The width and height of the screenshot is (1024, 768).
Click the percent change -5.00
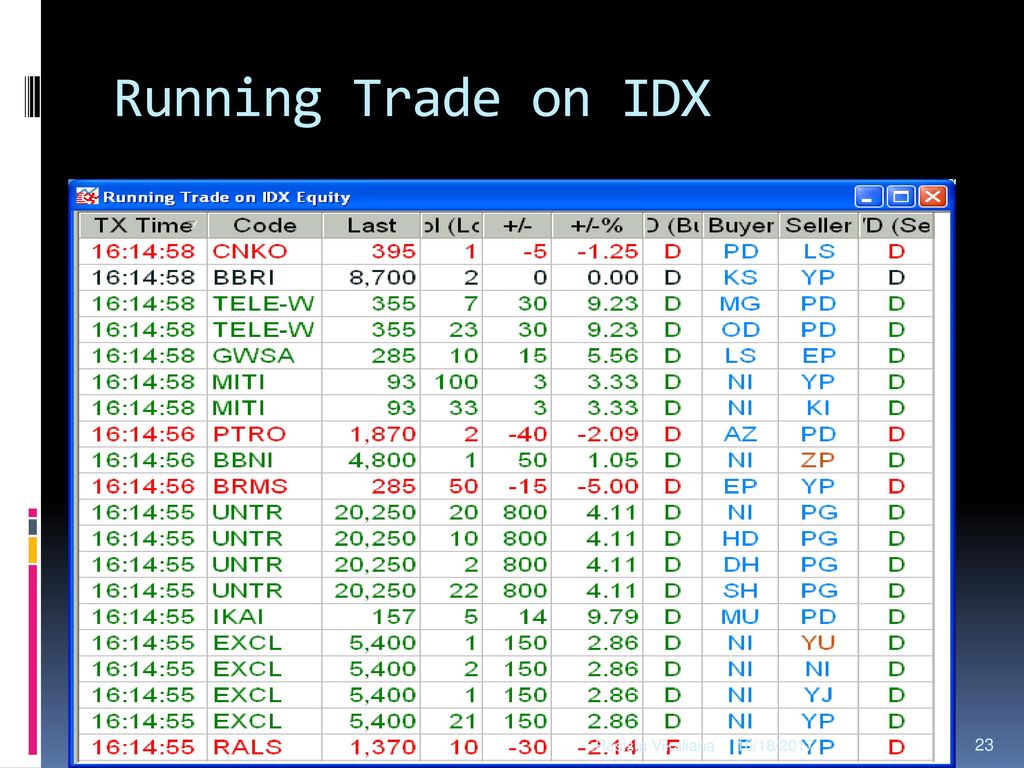[x=607, y=487]
